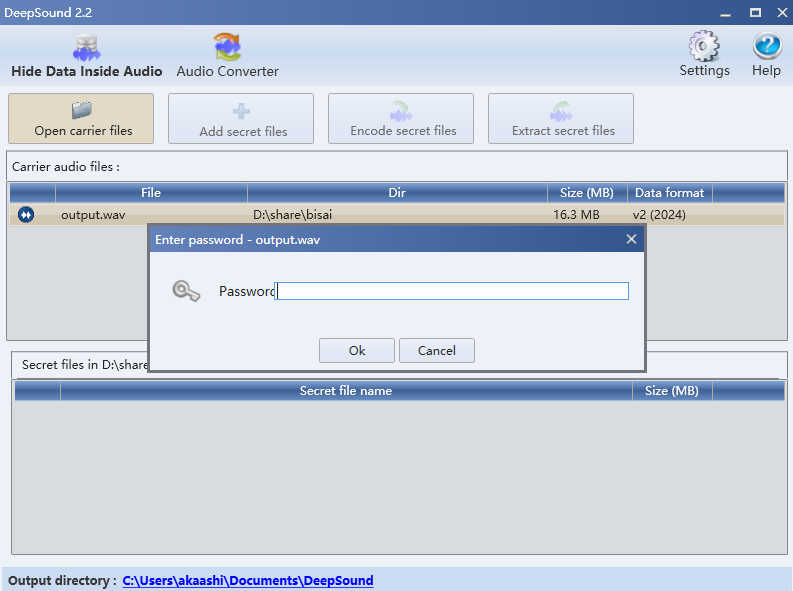
Task: Click the 16.3 MB size cell
Action: 576,215
